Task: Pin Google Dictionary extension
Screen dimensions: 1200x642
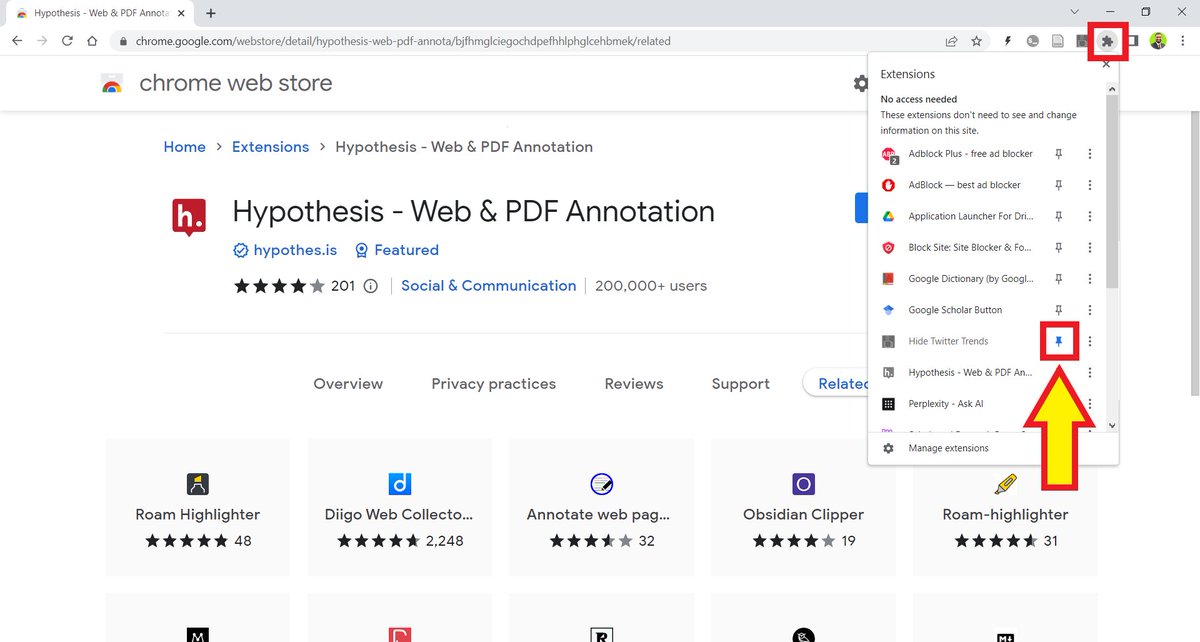Action: pyautogui.click(x=1059, y=279)
